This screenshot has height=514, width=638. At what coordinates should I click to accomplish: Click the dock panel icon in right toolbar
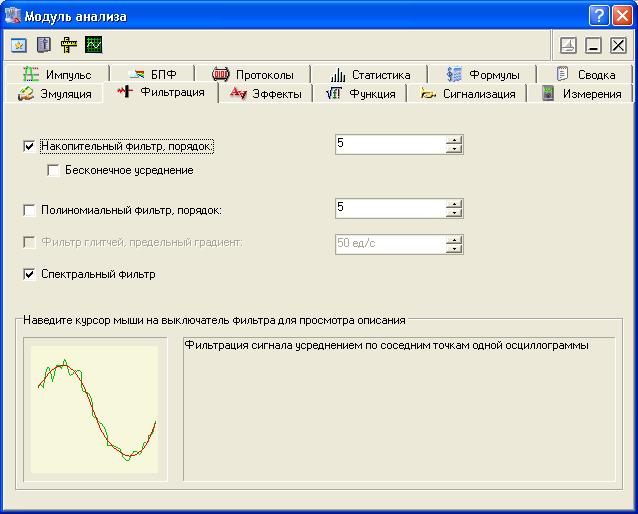tap(568, 45)
